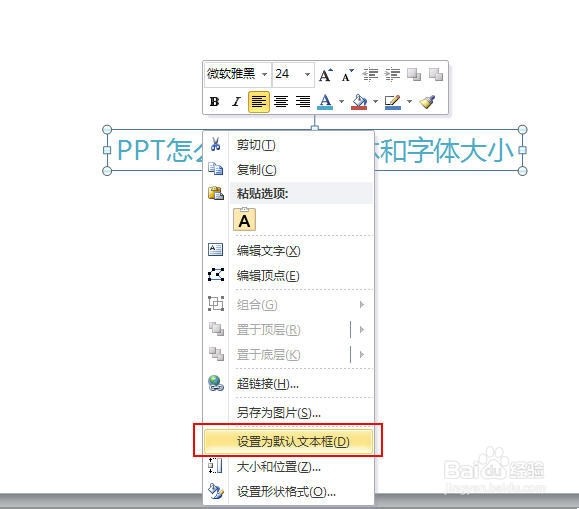Click the Format Painter brush icon

(x=428, y=102)
